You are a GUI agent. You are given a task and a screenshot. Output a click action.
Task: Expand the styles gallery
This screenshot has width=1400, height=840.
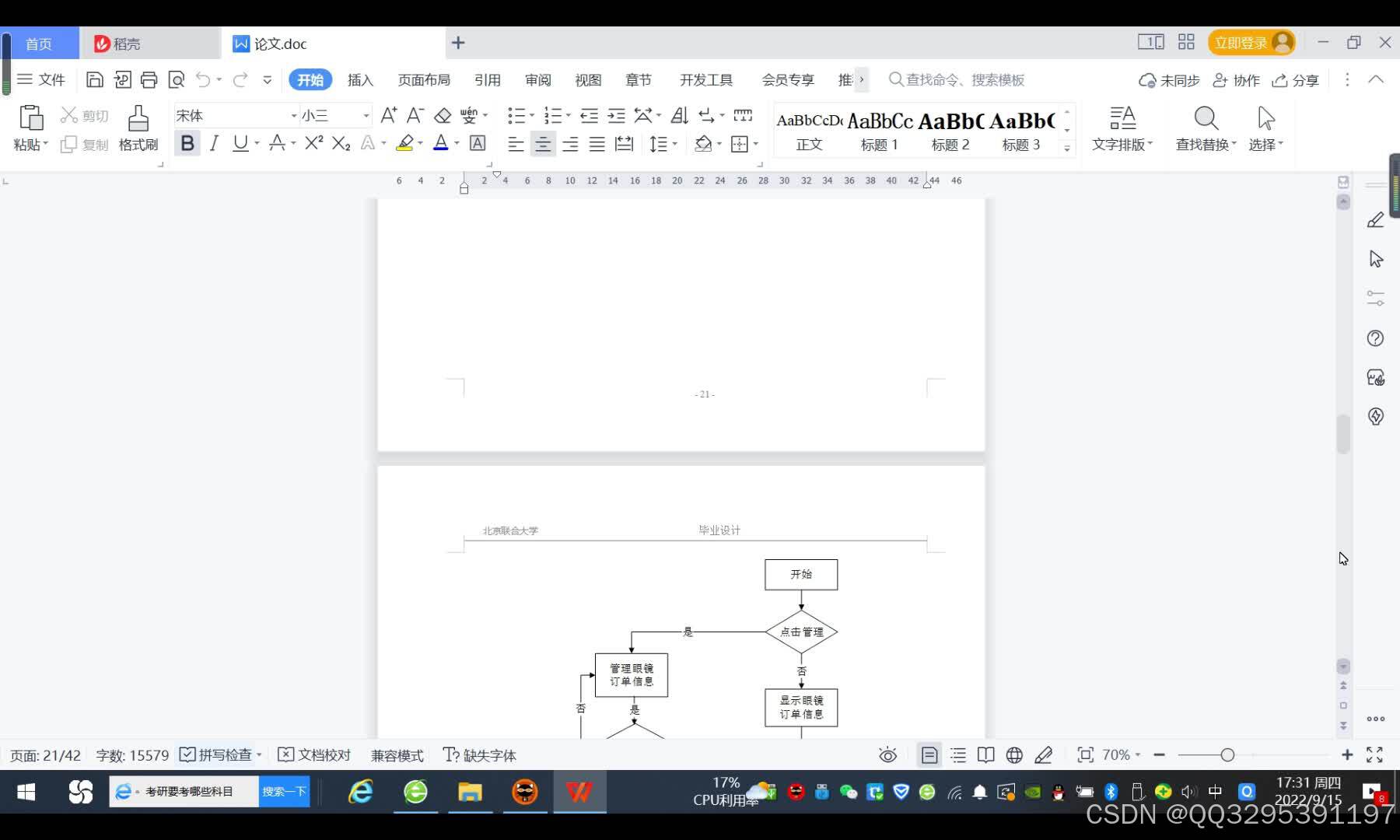coord(1067,148)
